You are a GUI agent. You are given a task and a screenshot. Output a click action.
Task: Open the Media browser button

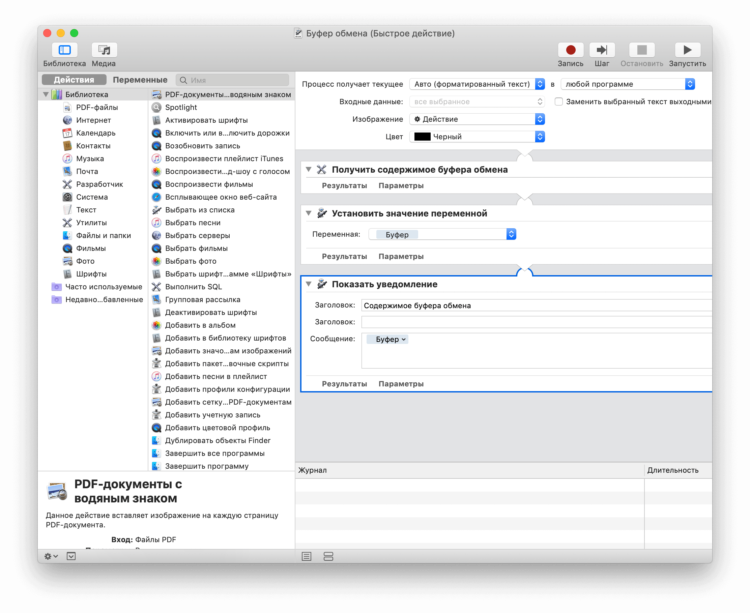pyautogui.click(x=104, y=50)
